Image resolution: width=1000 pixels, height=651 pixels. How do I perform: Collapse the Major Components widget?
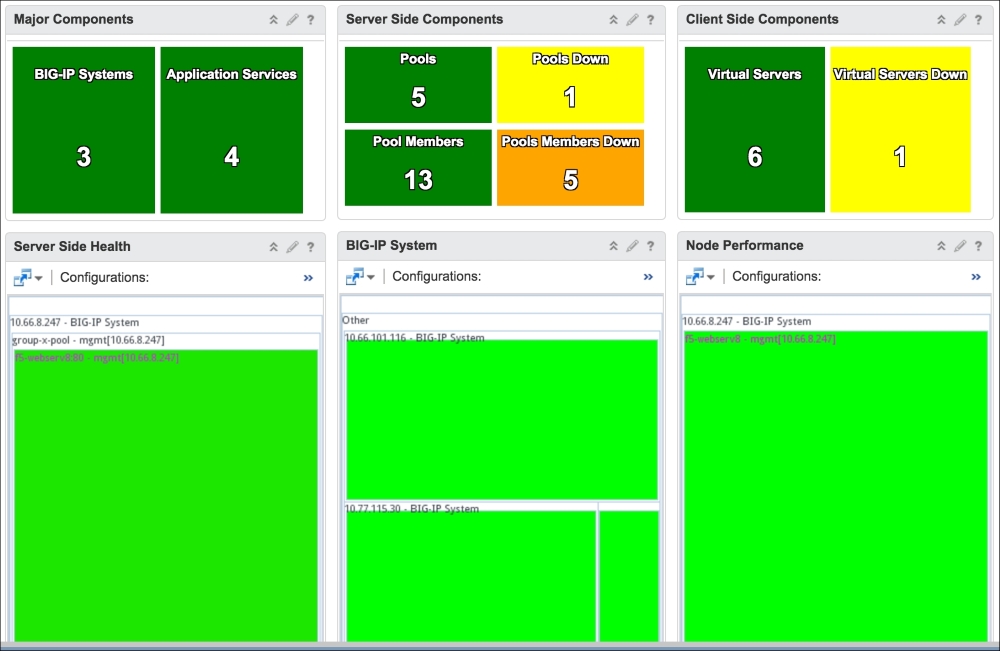pyautogui.click(x=274, y=20)
